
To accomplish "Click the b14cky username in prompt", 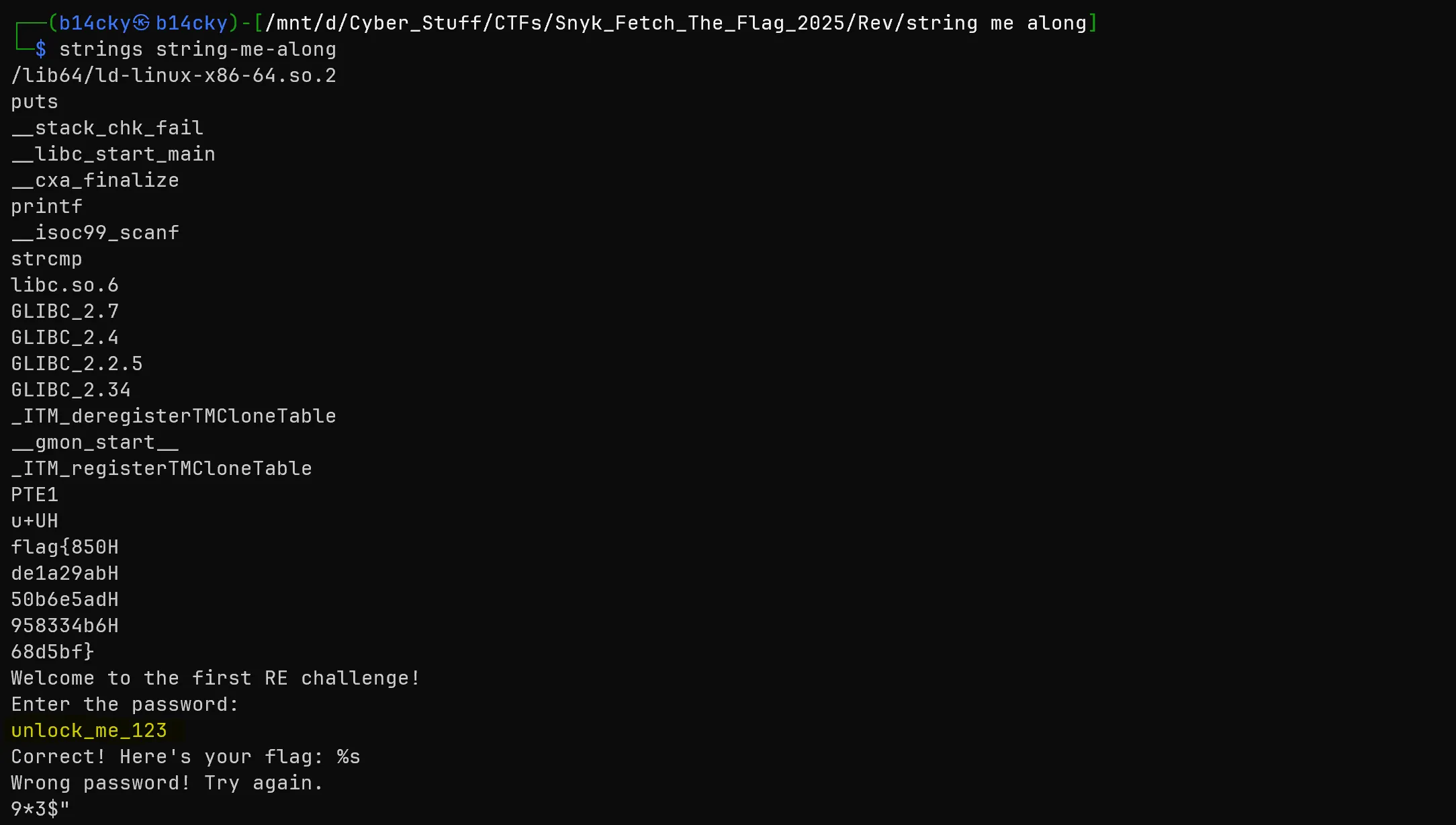I will click(95, 24).
